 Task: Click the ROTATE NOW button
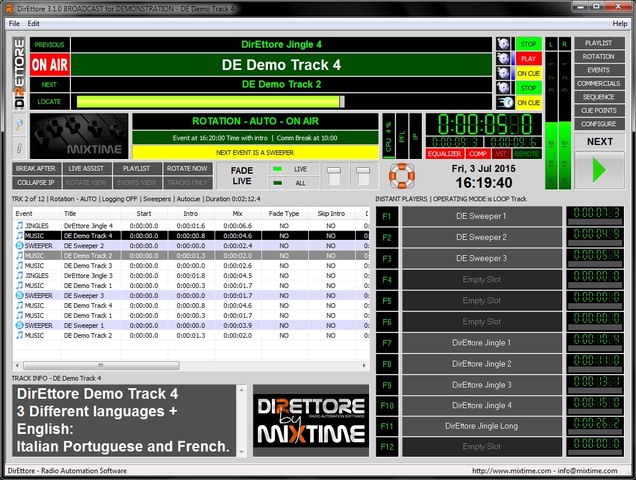187,168
